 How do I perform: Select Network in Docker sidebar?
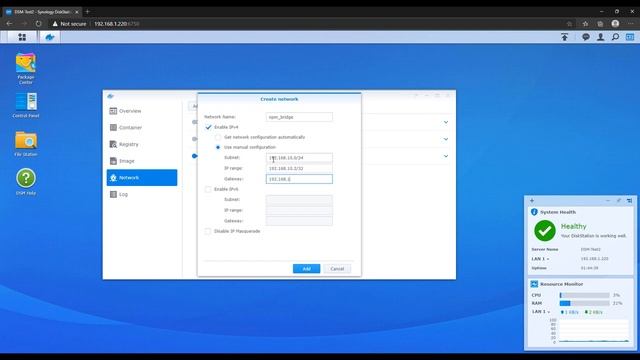(142, 178)
